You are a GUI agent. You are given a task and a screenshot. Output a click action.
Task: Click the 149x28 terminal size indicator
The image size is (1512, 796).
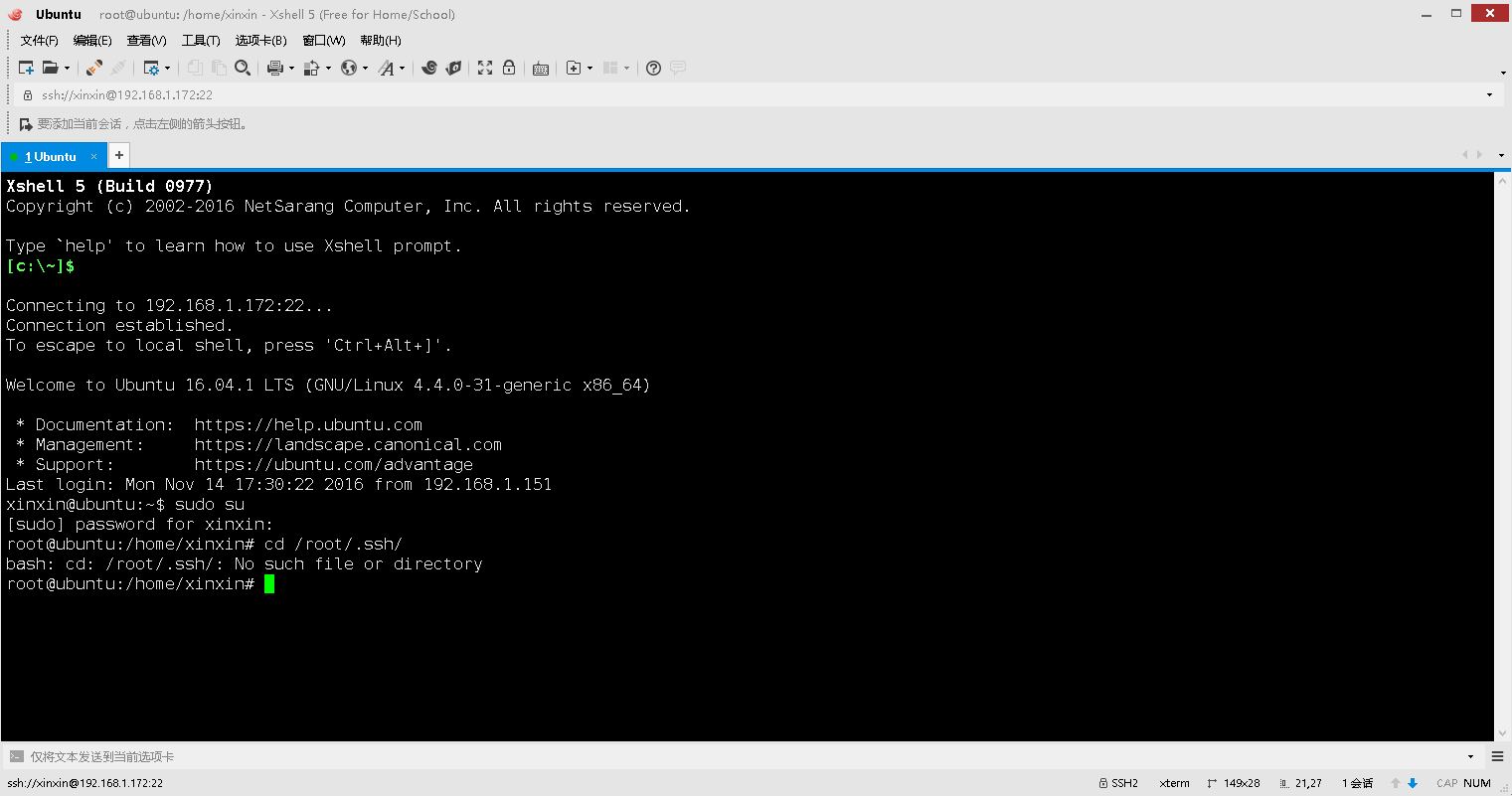click(1233, 783)
